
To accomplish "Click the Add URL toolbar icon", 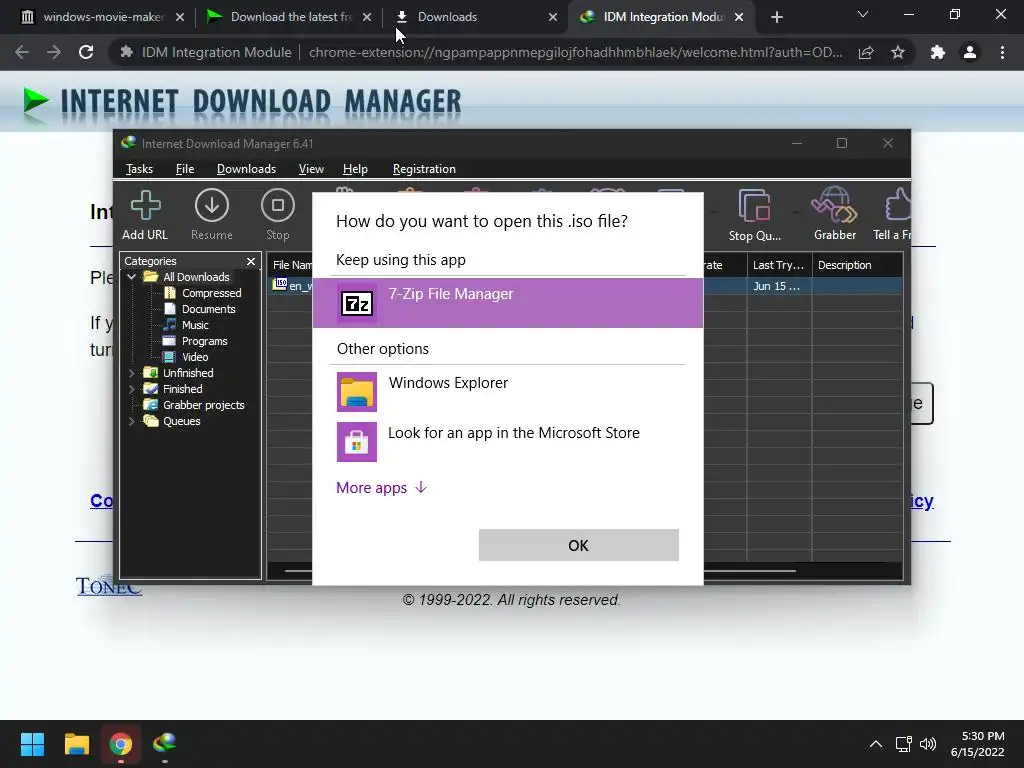I will 145,215.
